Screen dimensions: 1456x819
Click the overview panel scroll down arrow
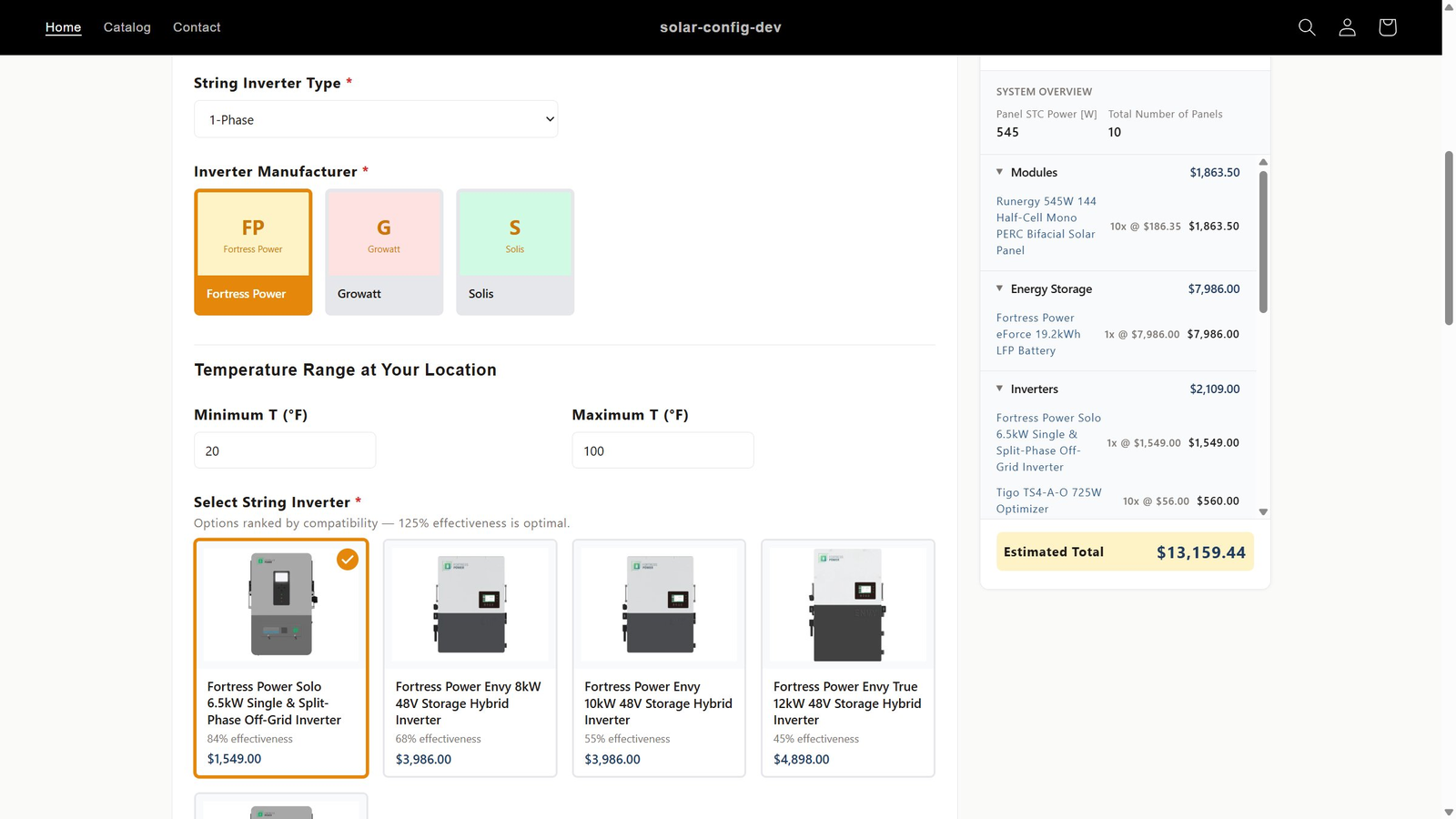[1263, 511]
